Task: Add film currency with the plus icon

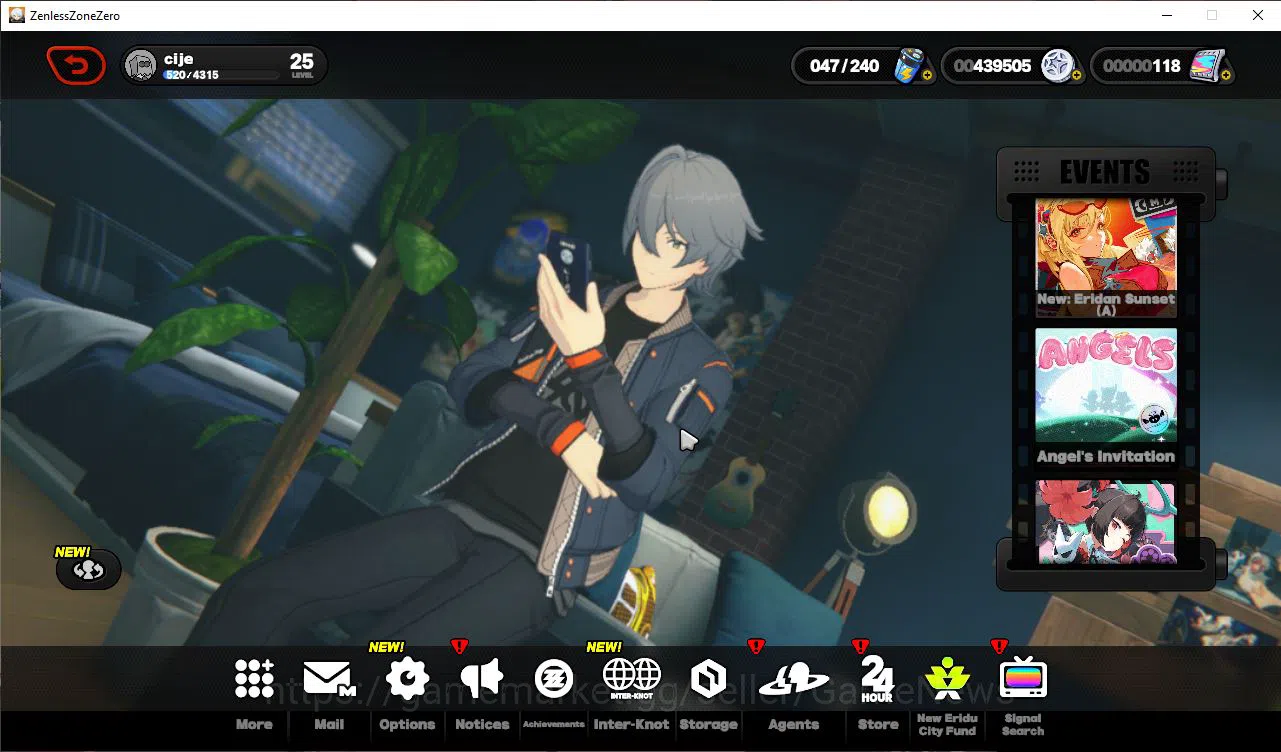Action: 1226,75
